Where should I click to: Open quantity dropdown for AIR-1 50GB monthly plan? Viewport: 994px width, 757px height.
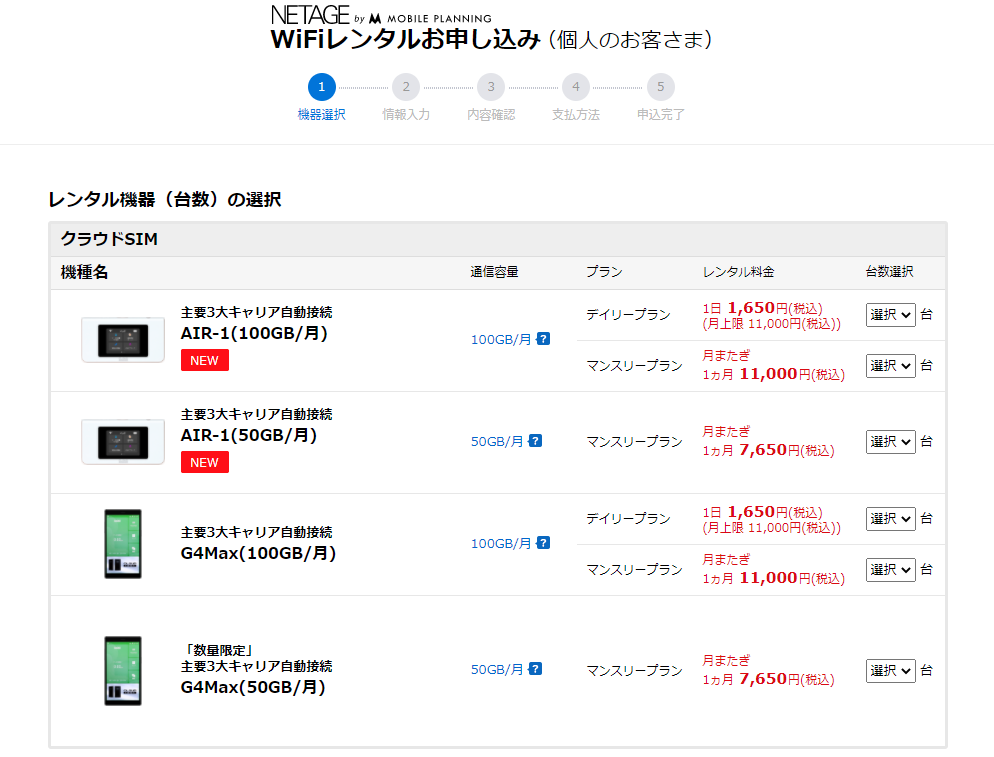pyautogui.click(x=890, y=441)
